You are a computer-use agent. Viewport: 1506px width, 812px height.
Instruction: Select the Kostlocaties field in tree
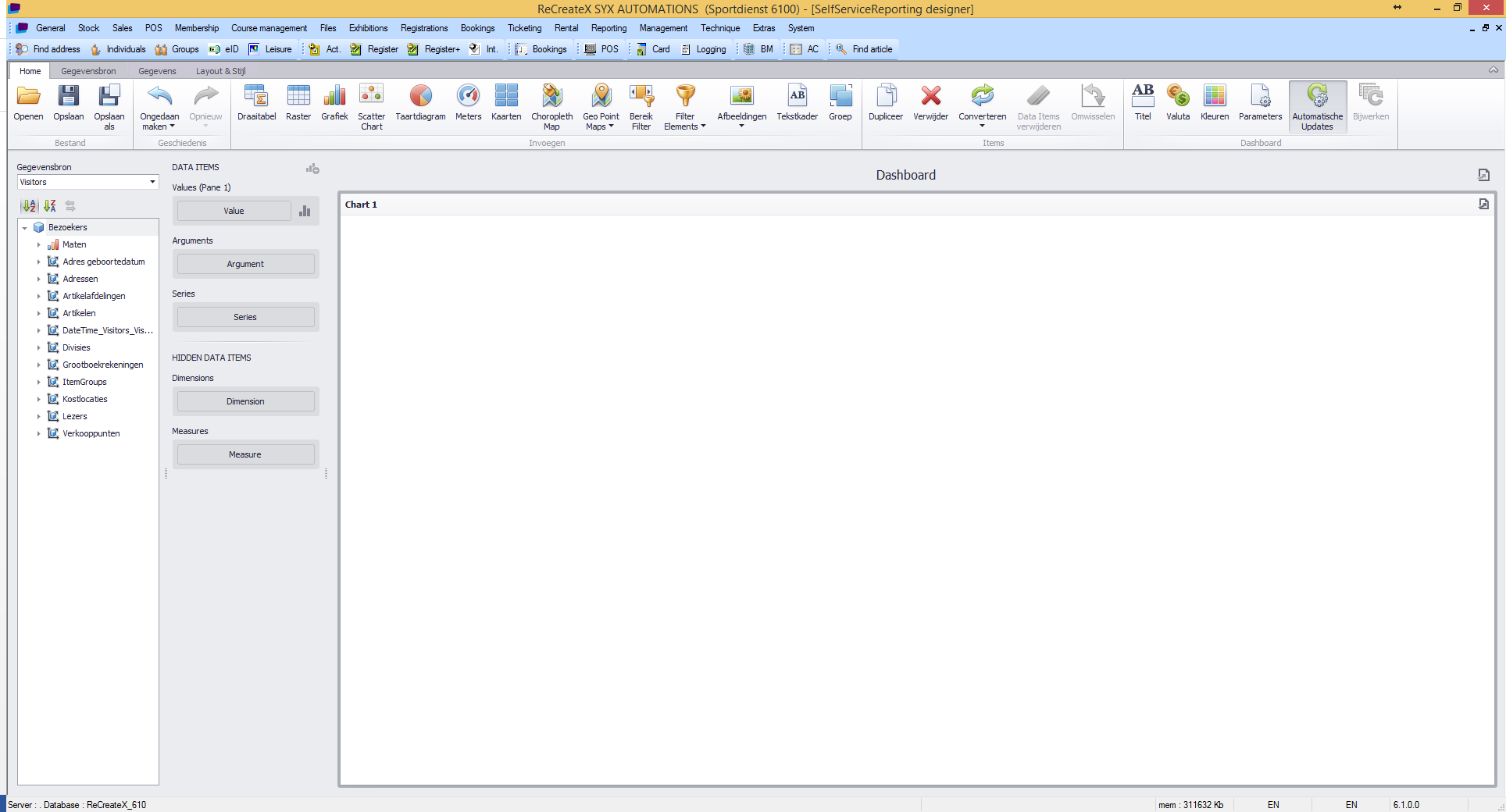click(85, 399)
